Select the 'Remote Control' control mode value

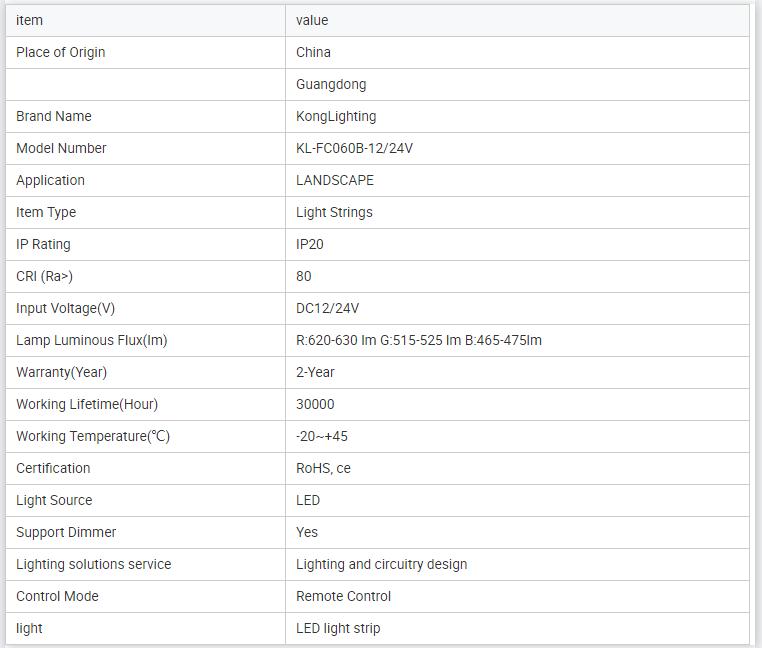(343, 596)
